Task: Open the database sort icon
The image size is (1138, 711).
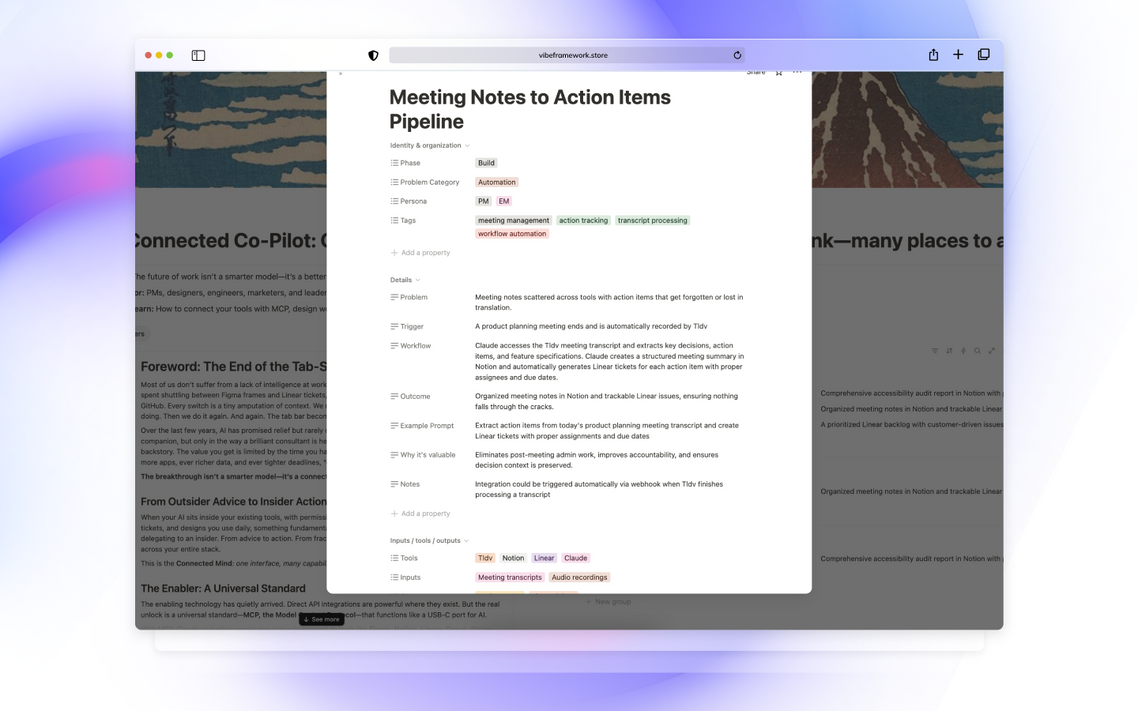Action: (x=949, y=350)
